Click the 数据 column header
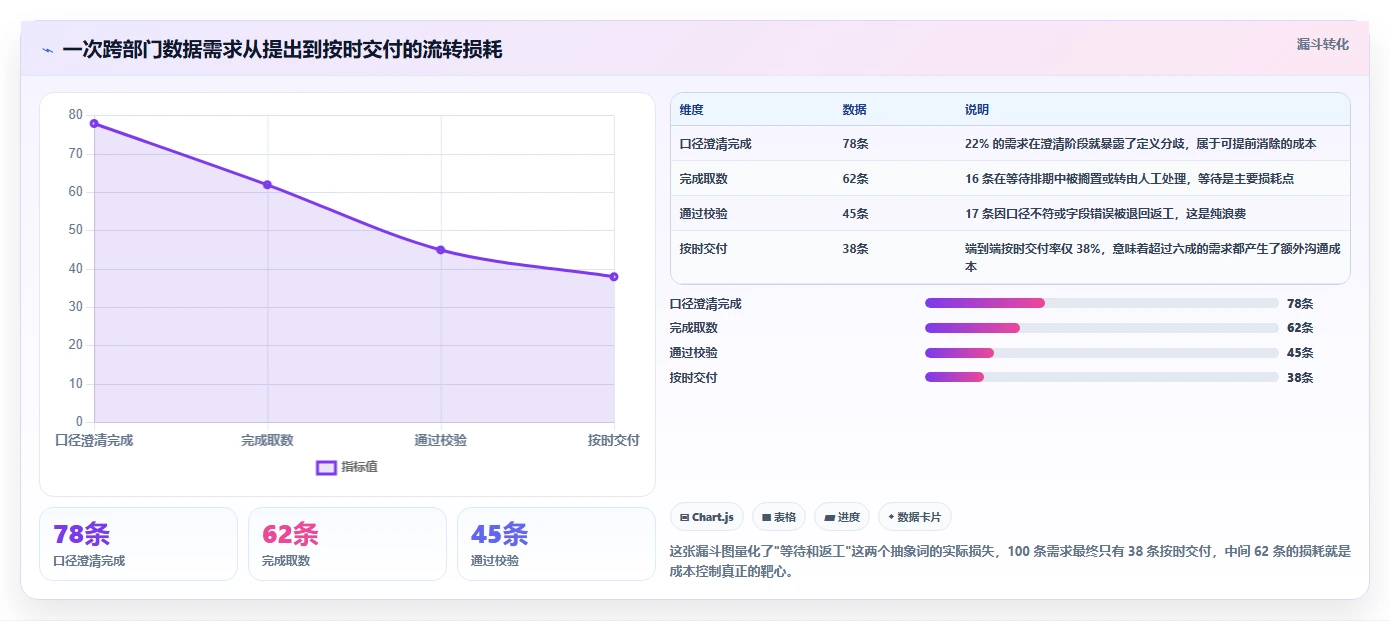This screenshot has height=621, width=1390. (x=855, y=109)
